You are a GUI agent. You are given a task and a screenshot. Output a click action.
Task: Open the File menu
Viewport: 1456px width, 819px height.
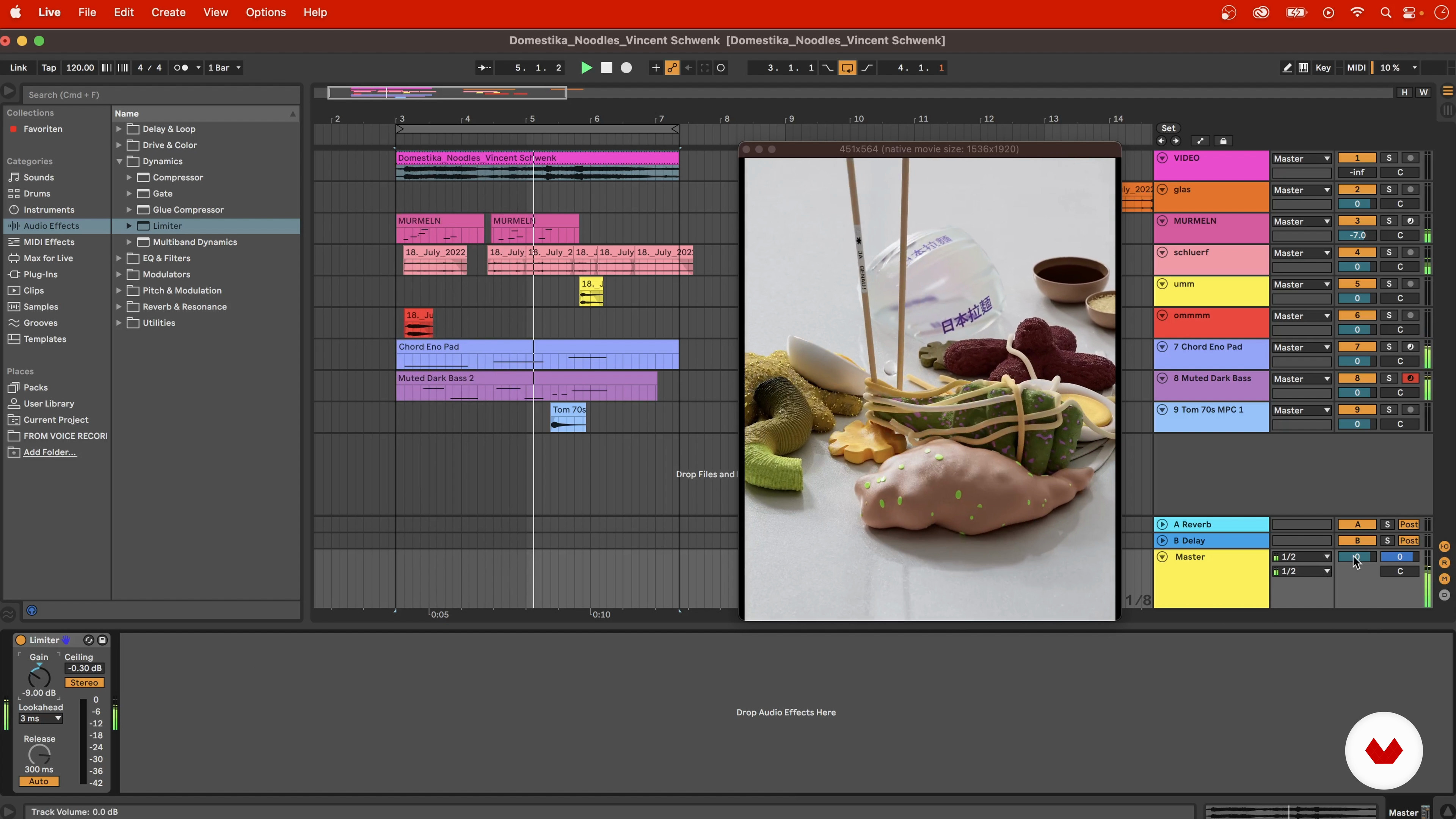[87, 13]
